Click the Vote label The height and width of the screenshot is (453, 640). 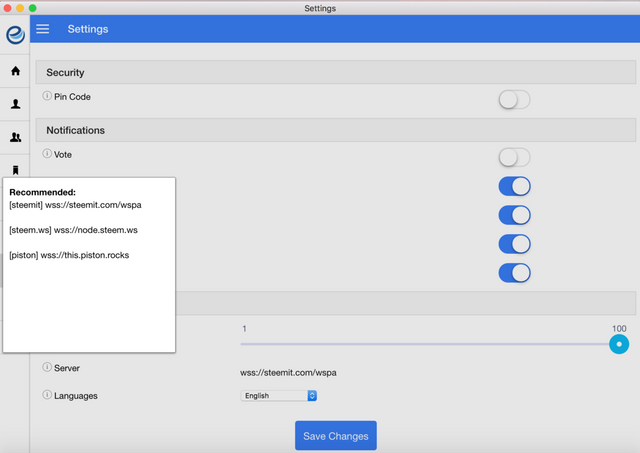tap(62, 155)
